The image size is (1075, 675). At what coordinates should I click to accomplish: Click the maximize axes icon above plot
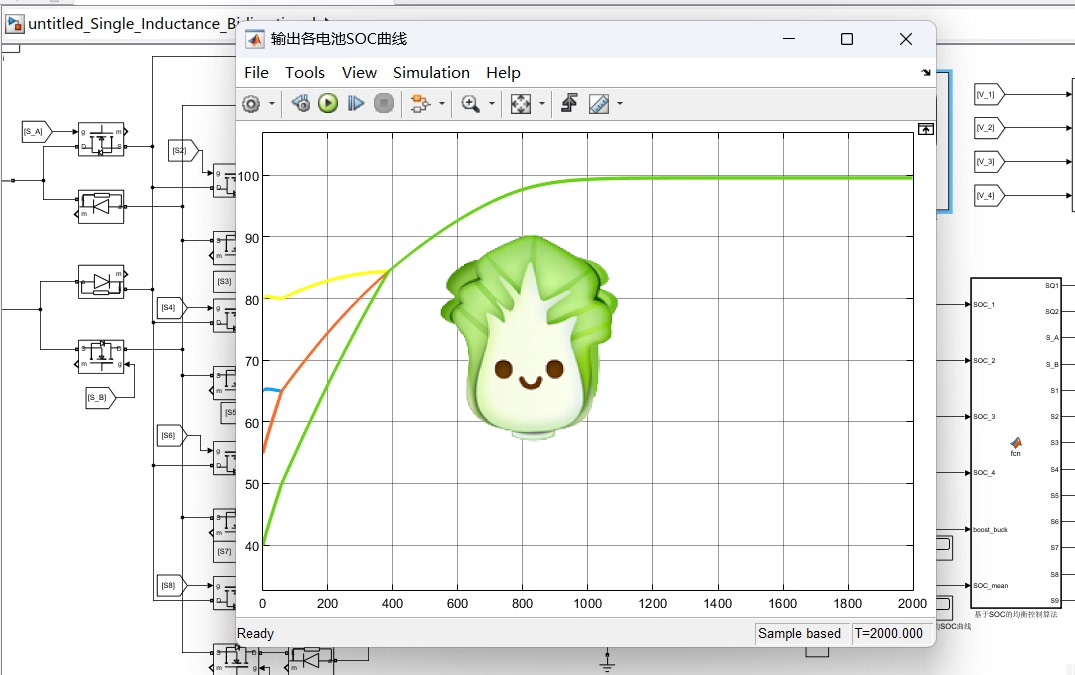(x=926, y=129)
